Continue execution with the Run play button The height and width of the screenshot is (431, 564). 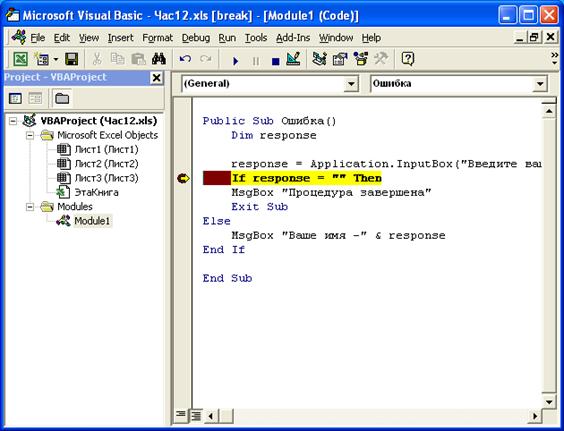(235, 61)
